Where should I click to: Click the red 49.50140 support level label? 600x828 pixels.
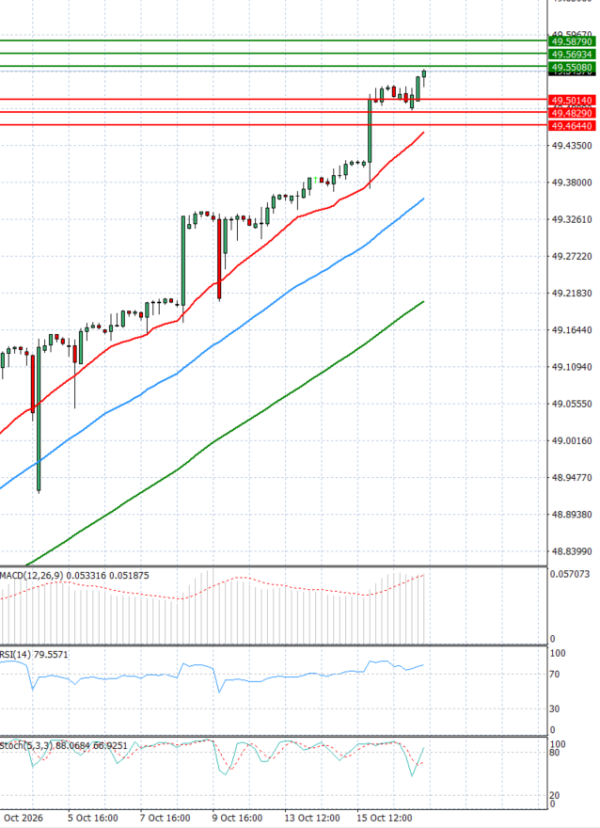point(573,100)
